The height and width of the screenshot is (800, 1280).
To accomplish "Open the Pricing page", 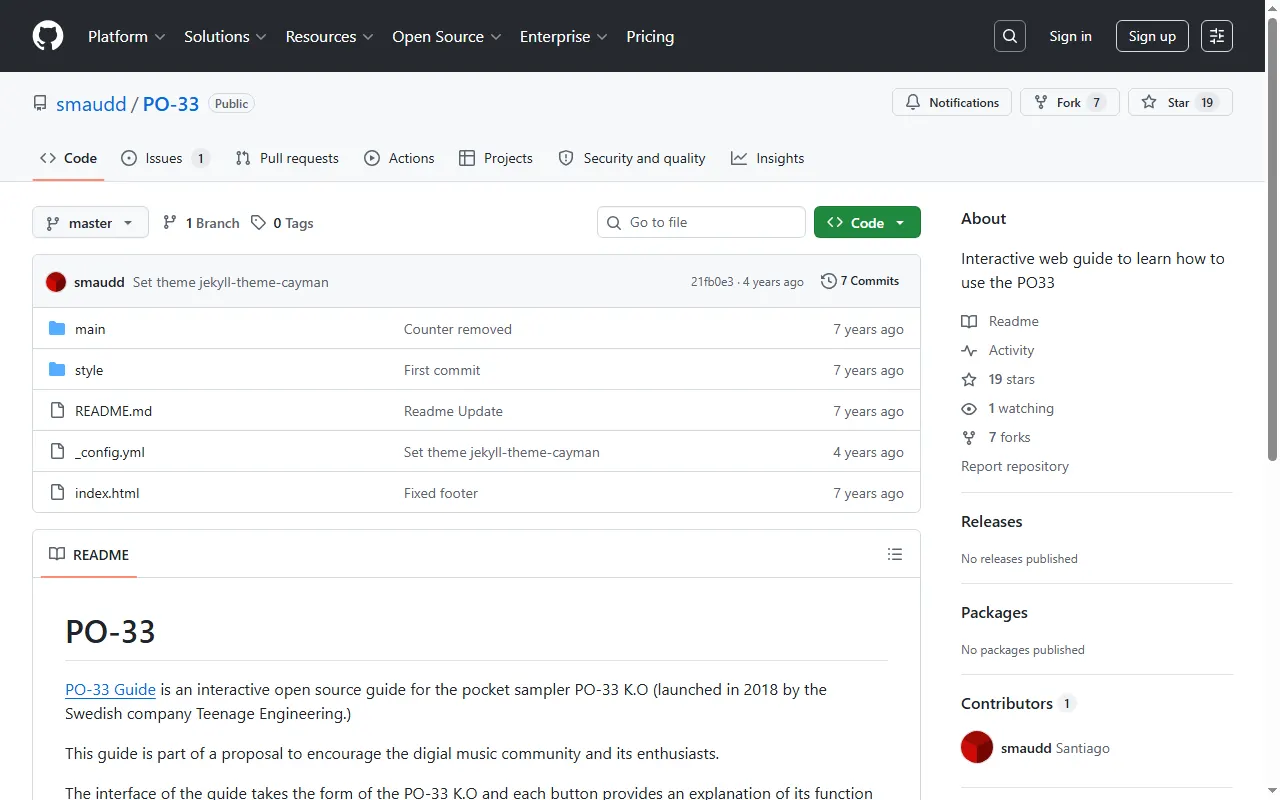I will tap(650, 36).
